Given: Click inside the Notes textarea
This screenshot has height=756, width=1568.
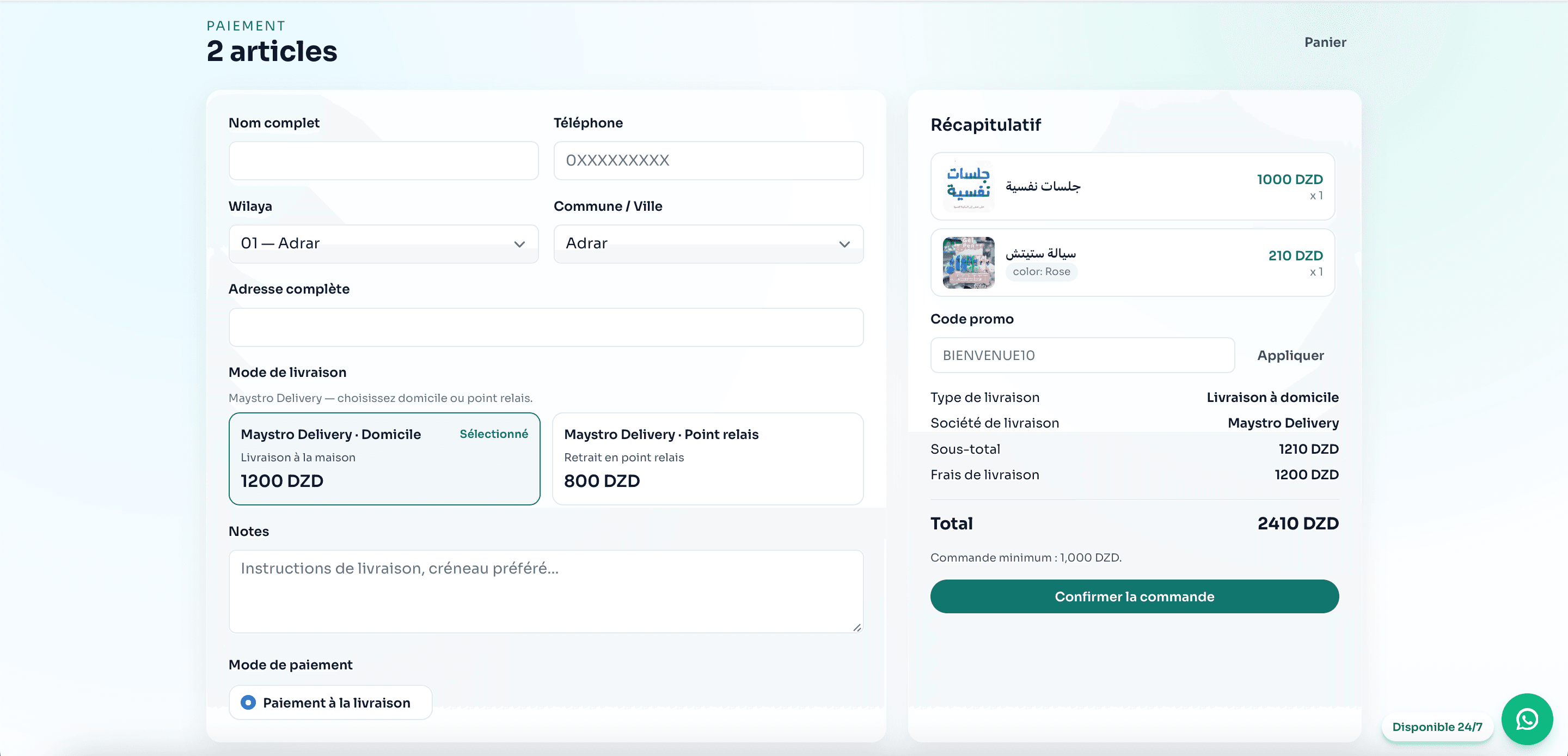Looking at the screenshot, I should coord(546,591).
